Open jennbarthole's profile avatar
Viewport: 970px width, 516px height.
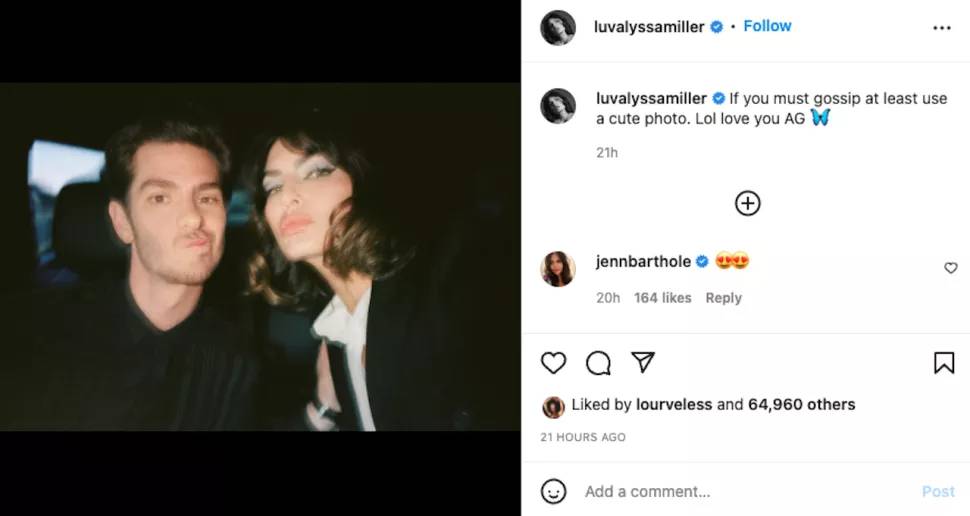558,269
